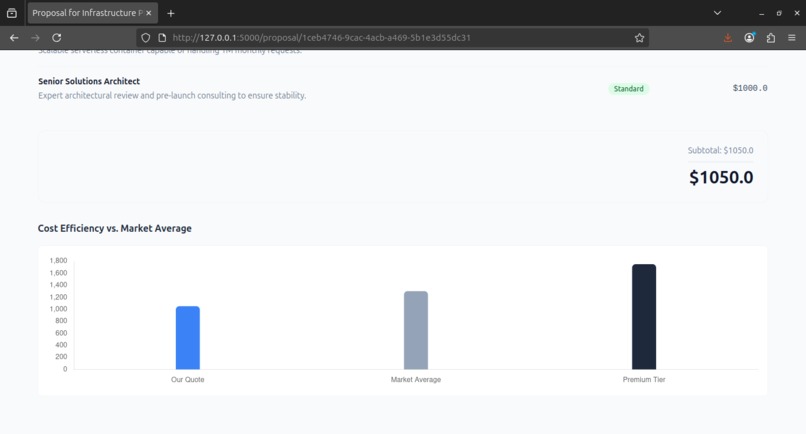Minimize the browser window

click(761, 13)
